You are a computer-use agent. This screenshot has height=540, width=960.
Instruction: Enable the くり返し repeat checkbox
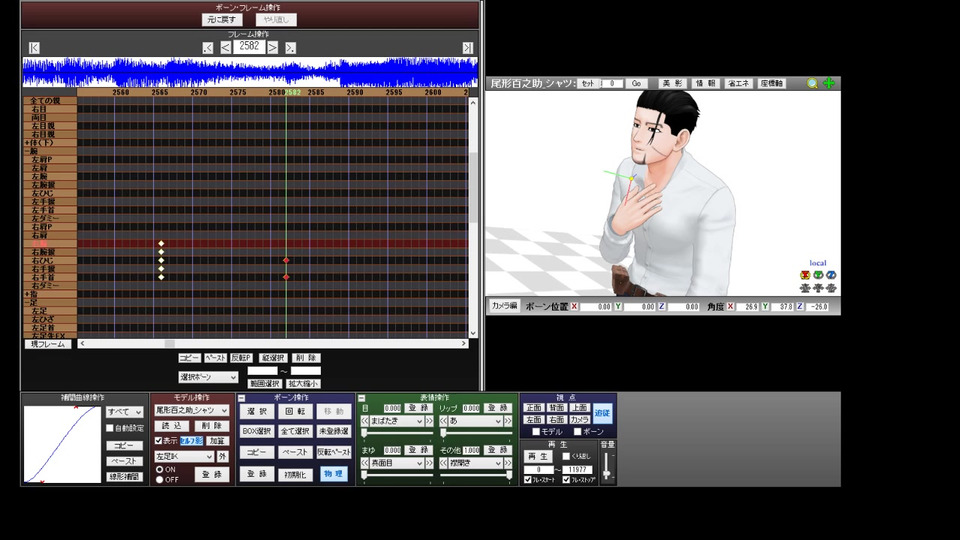tap(566, 456)
